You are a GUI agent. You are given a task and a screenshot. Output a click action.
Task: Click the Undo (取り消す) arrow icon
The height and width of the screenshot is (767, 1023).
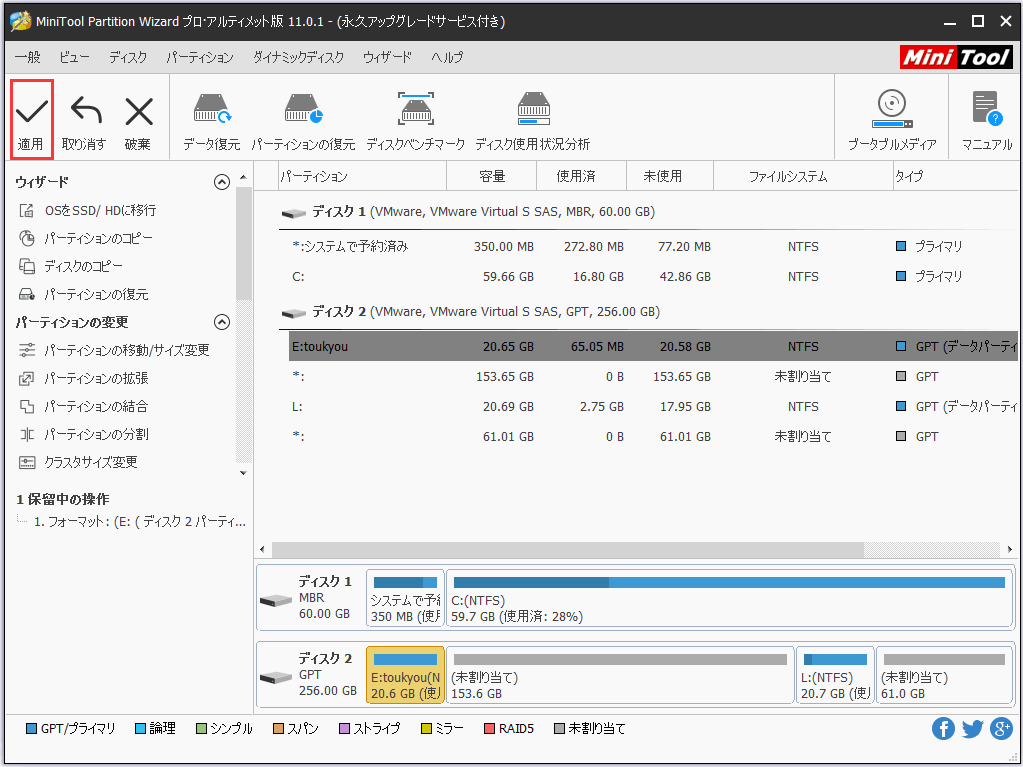pyautogui.click(x=86, y=110)
